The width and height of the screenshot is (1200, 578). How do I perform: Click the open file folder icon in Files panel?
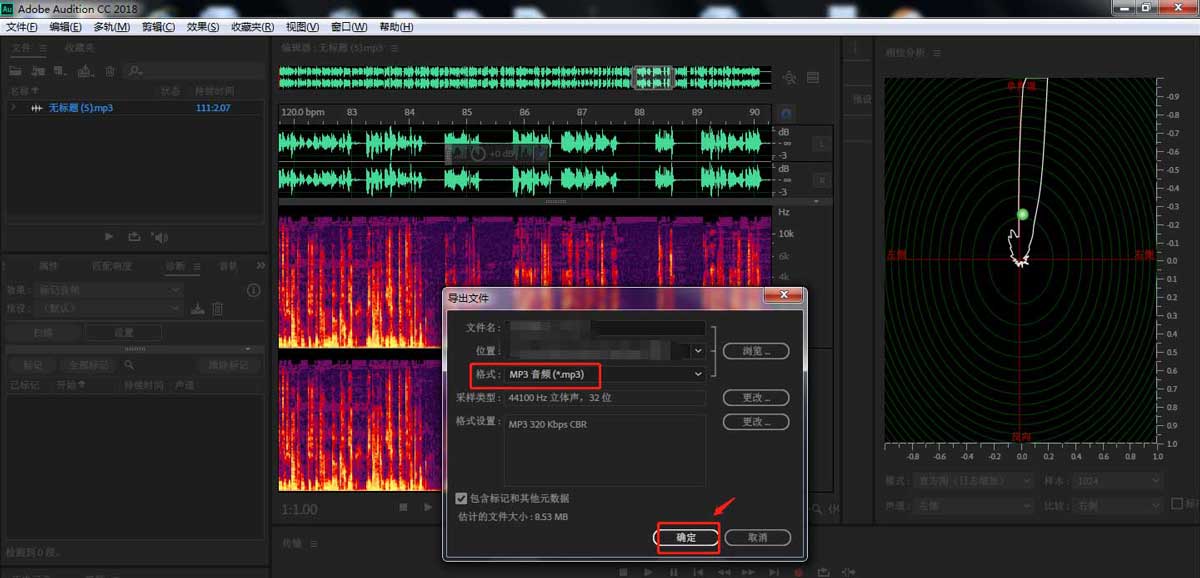coord(16,71)
